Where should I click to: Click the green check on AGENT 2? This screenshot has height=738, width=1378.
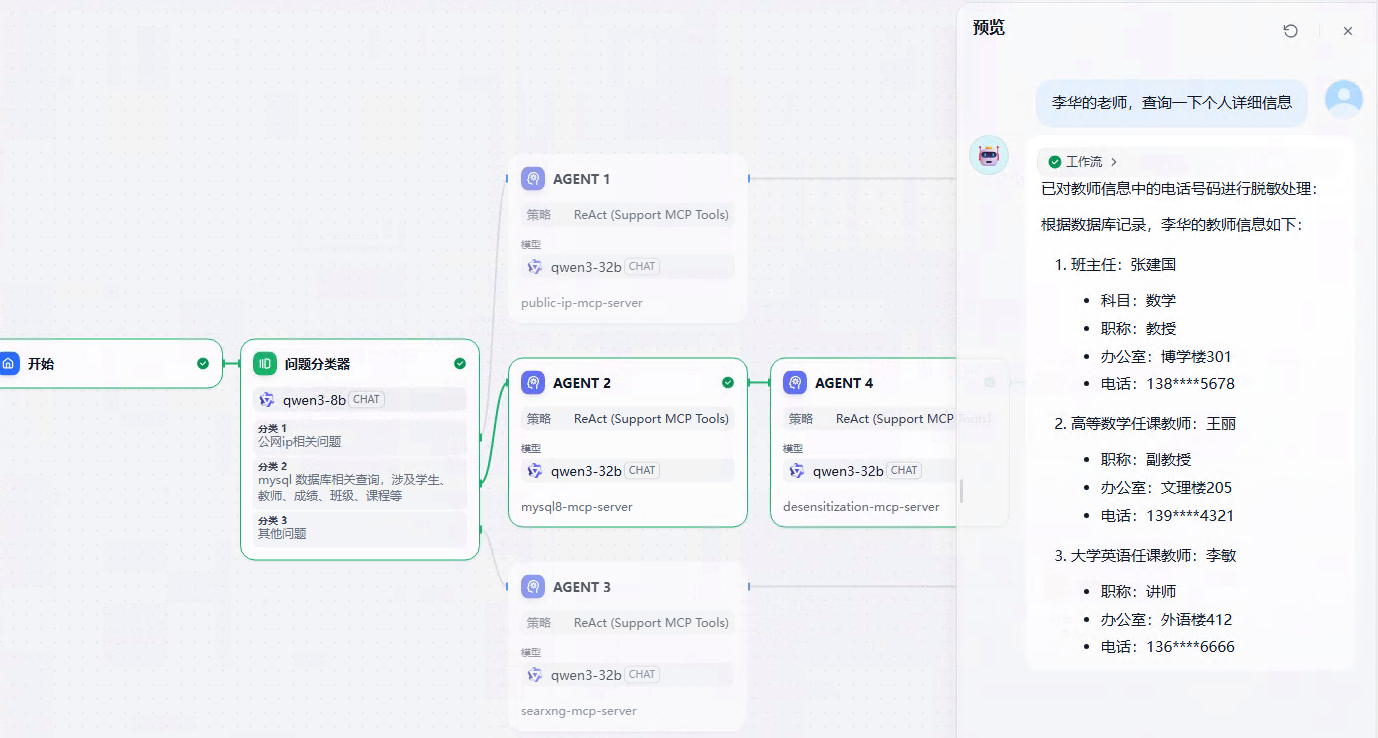[x=728, y=383]
